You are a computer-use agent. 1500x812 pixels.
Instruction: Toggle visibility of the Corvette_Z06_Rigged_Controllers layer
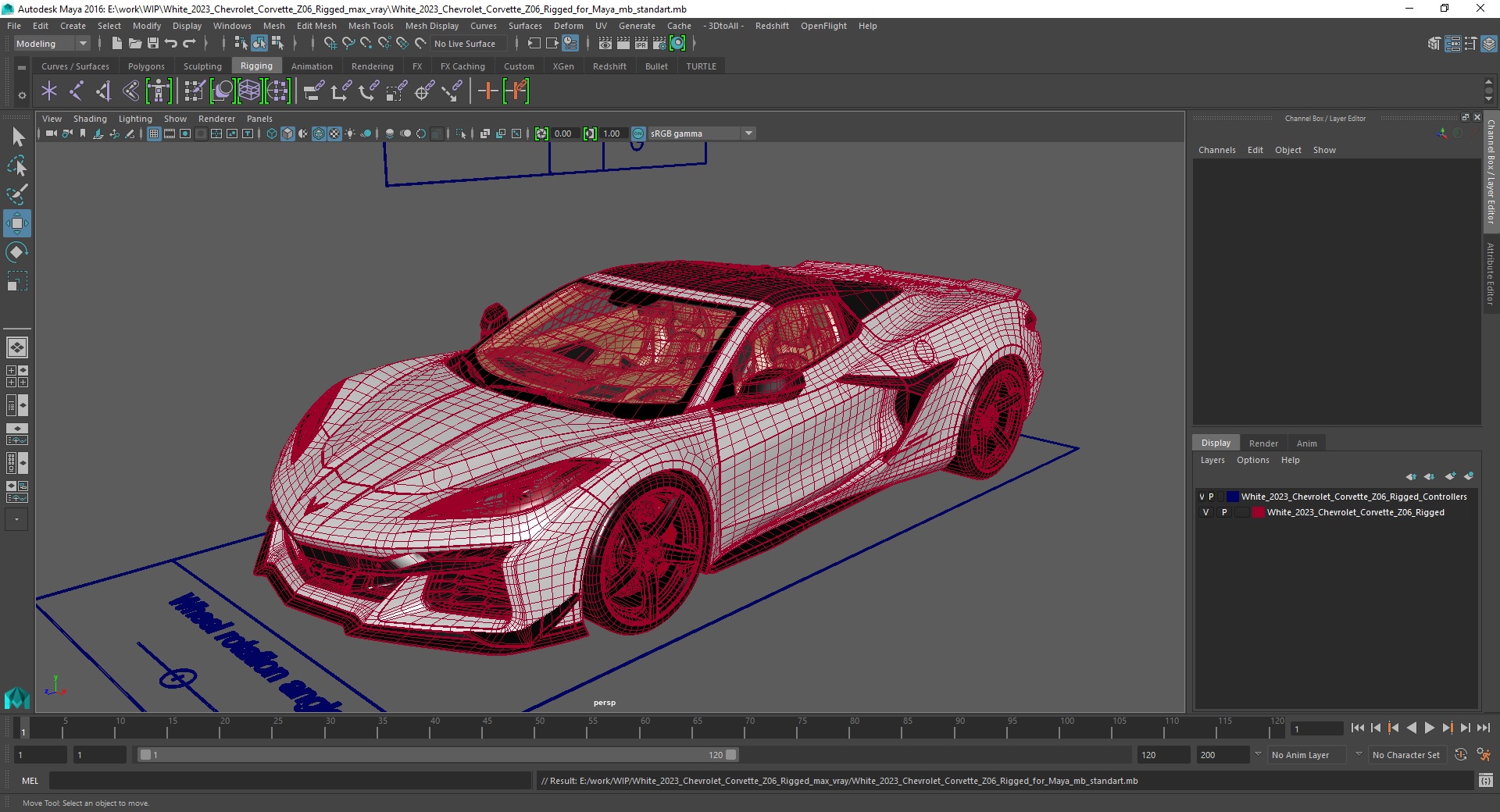[x=1202, y=497]
